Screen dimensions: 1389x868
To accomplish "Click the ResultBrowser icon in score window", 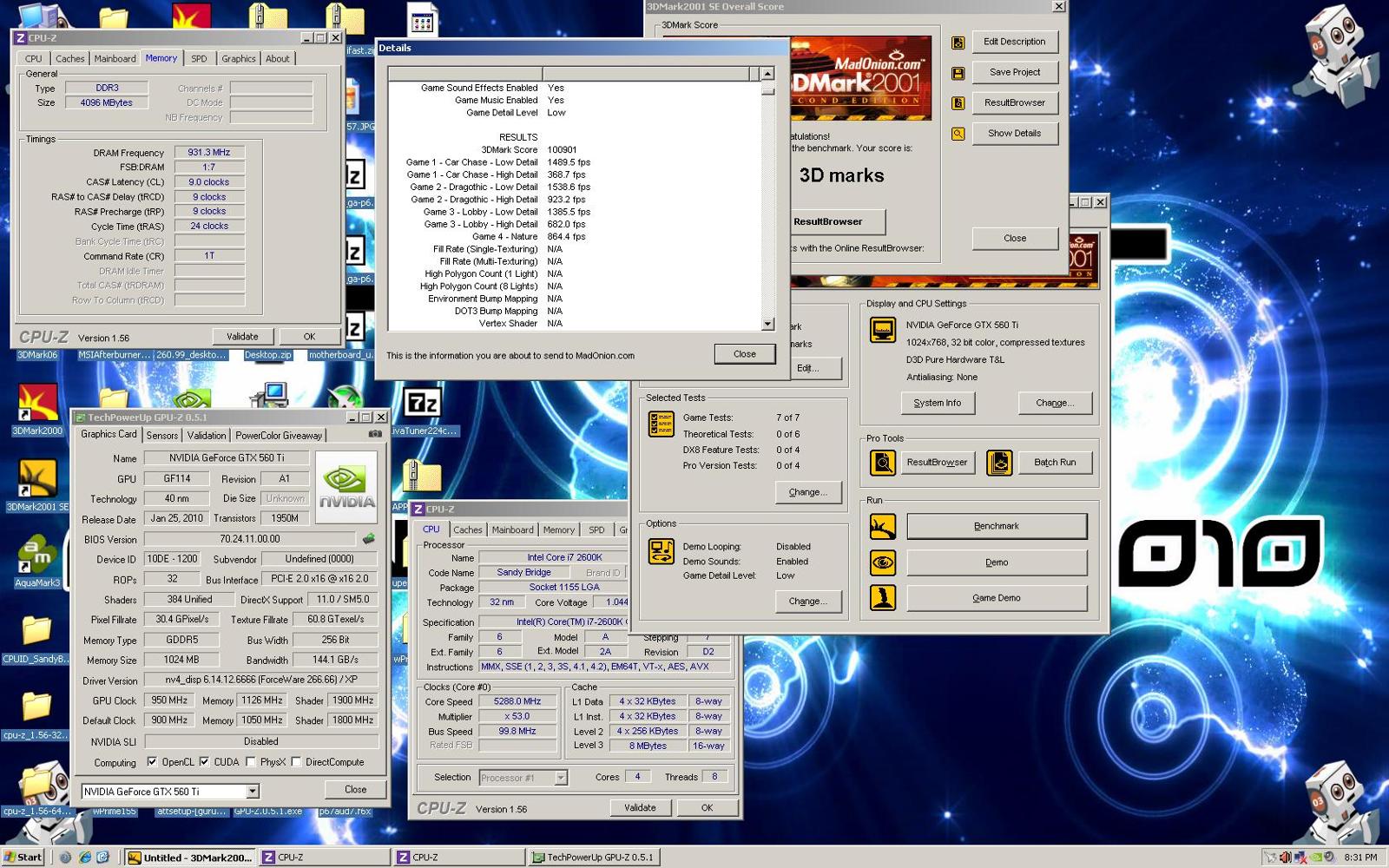I will (958, 103).
